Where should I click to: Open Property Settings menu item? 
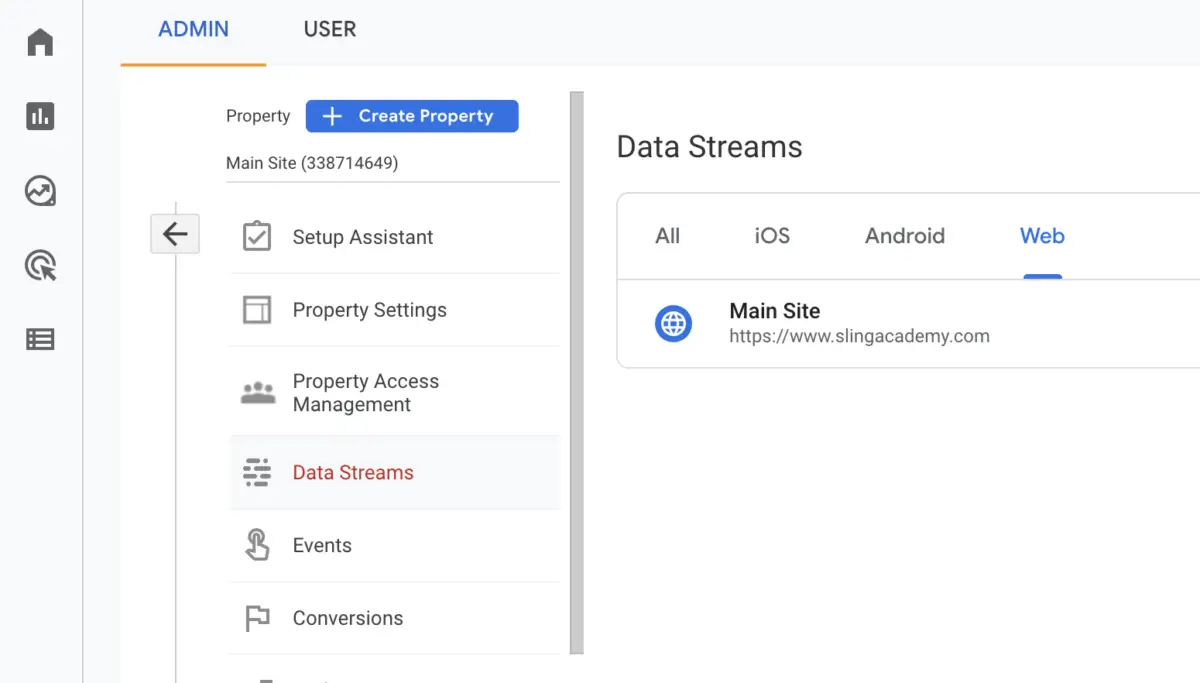point(395,310)
